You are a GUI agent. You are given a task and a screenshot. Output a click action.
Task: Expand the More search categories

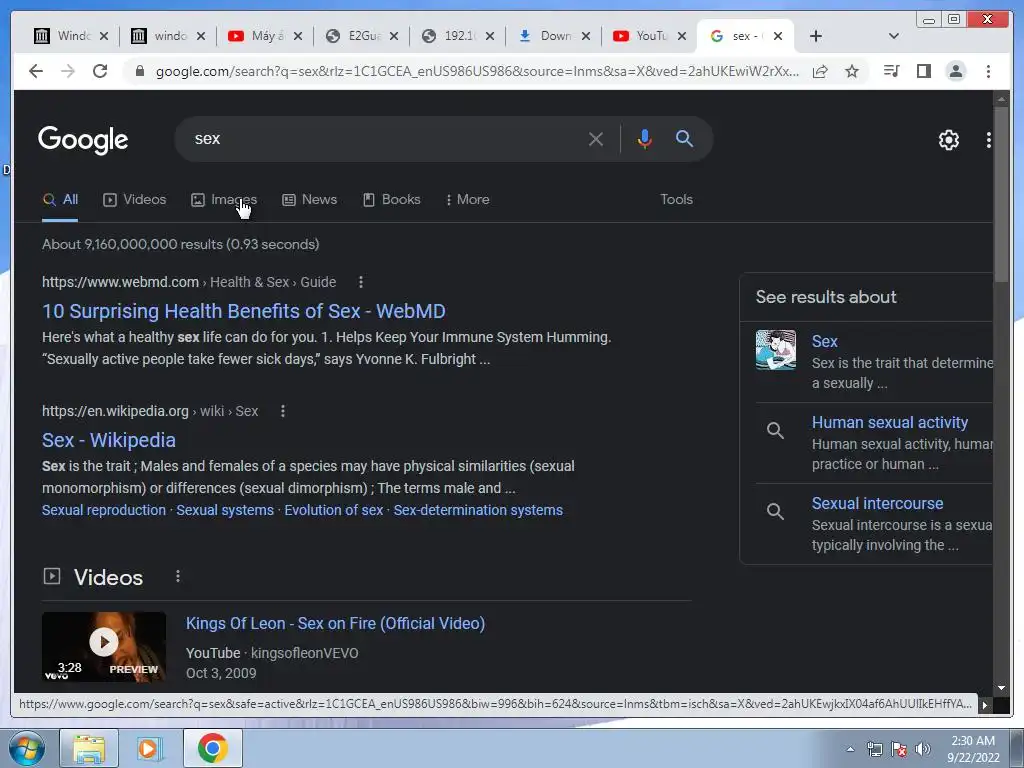(468, 200)
